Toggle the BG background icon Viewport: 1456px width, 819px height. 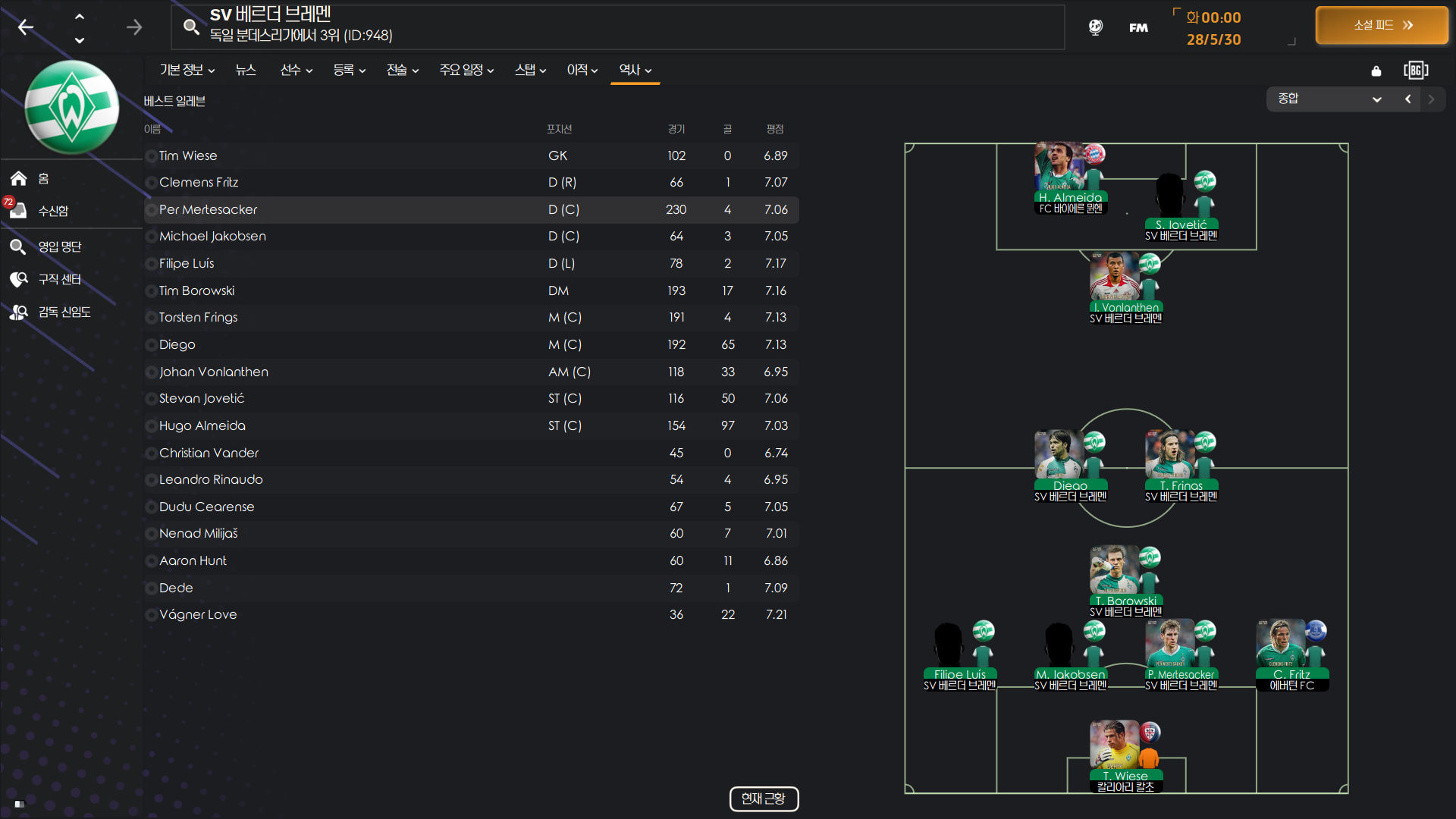[x=1416, y=71]
